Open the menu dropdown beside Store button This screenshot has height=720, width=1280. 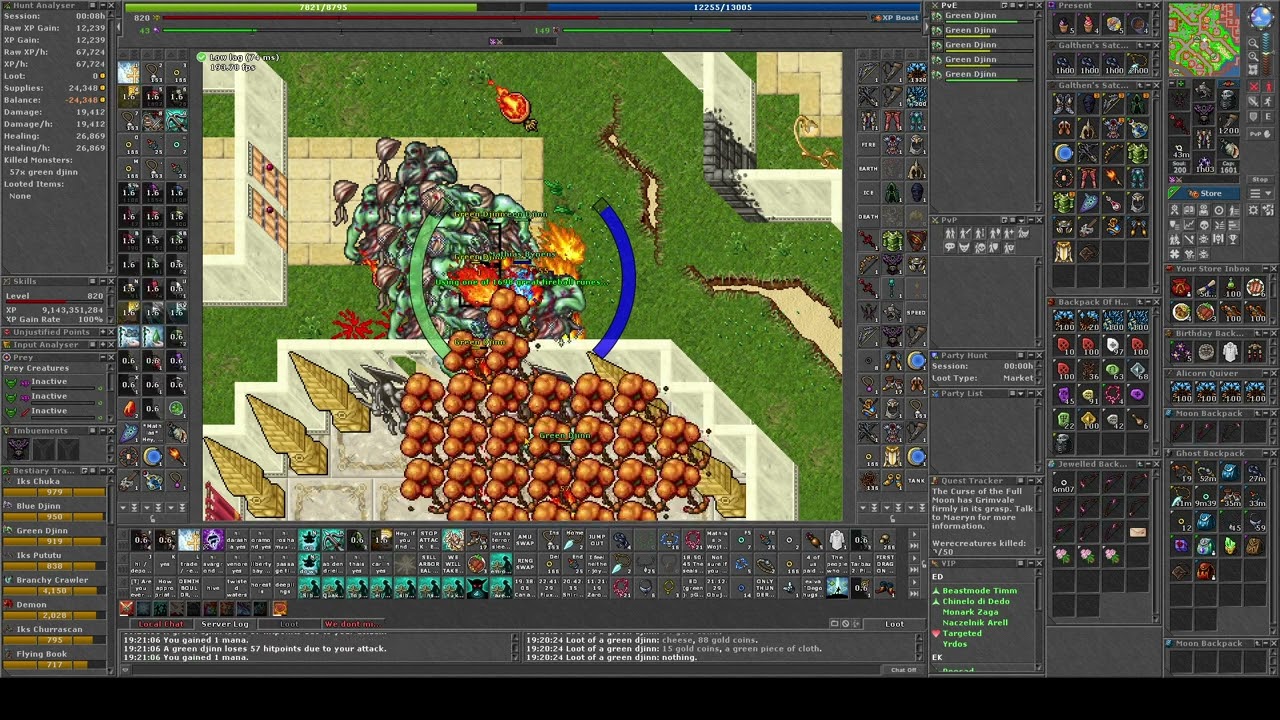[1261, 193]
